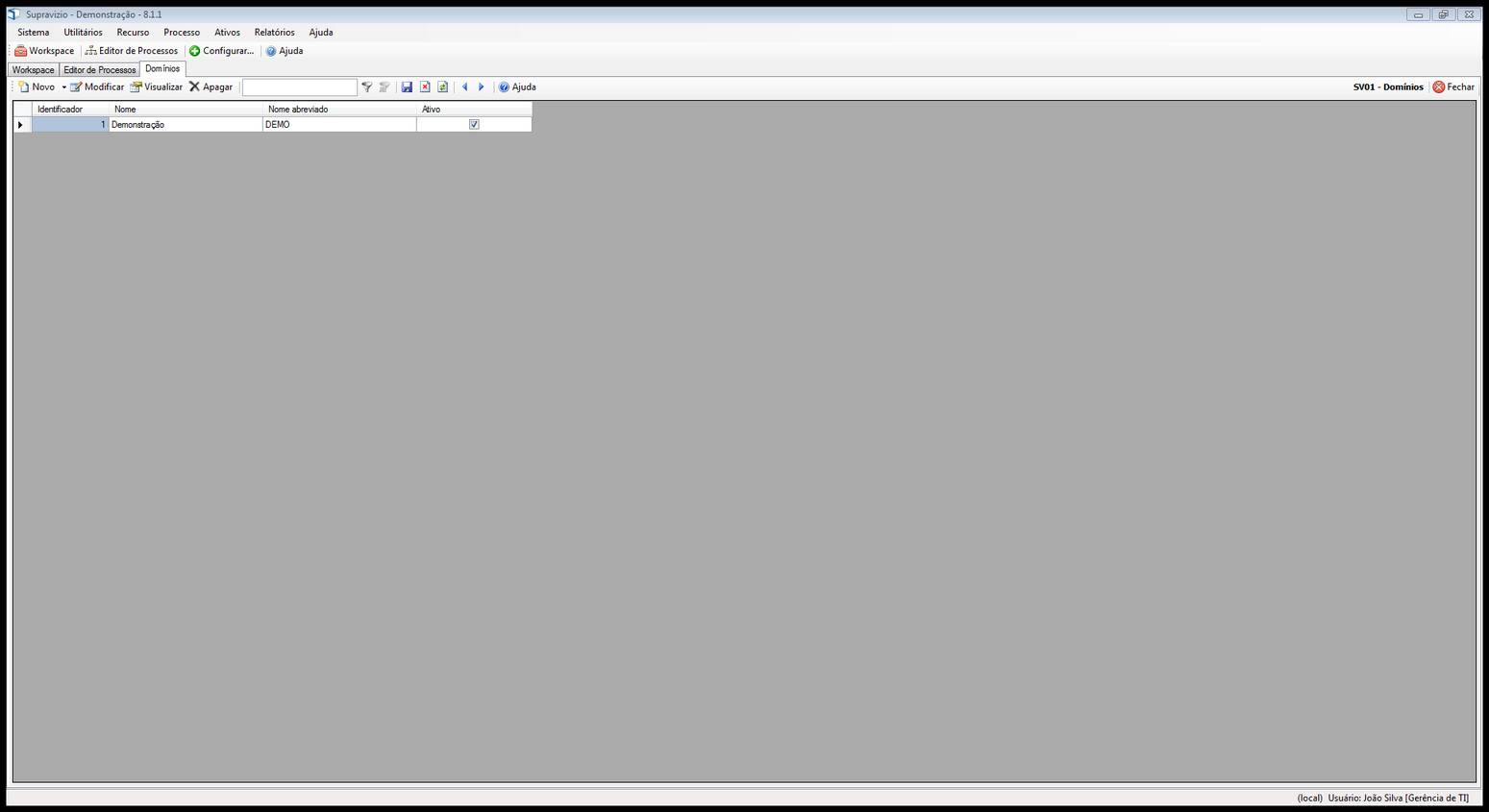Click the Apagar button
The width and height of the screenshot is (1489, 812).
211,87
